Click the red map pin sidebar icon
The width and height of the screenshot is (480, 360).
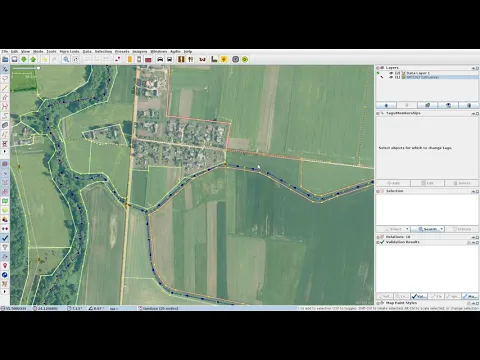(x=5, y=266)
